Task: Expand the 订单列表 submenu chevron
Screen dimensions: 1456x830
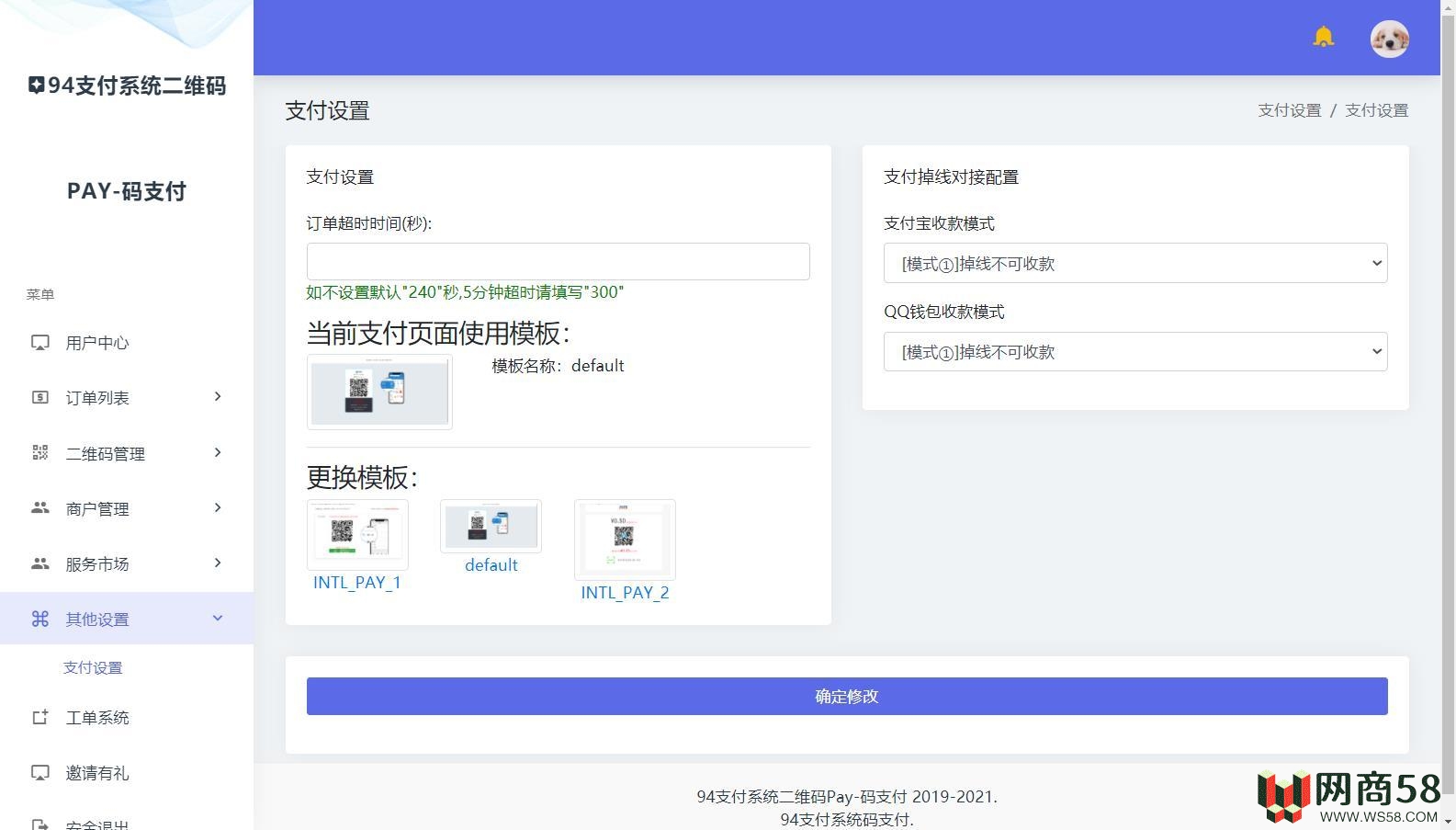Action: point(218,397)
